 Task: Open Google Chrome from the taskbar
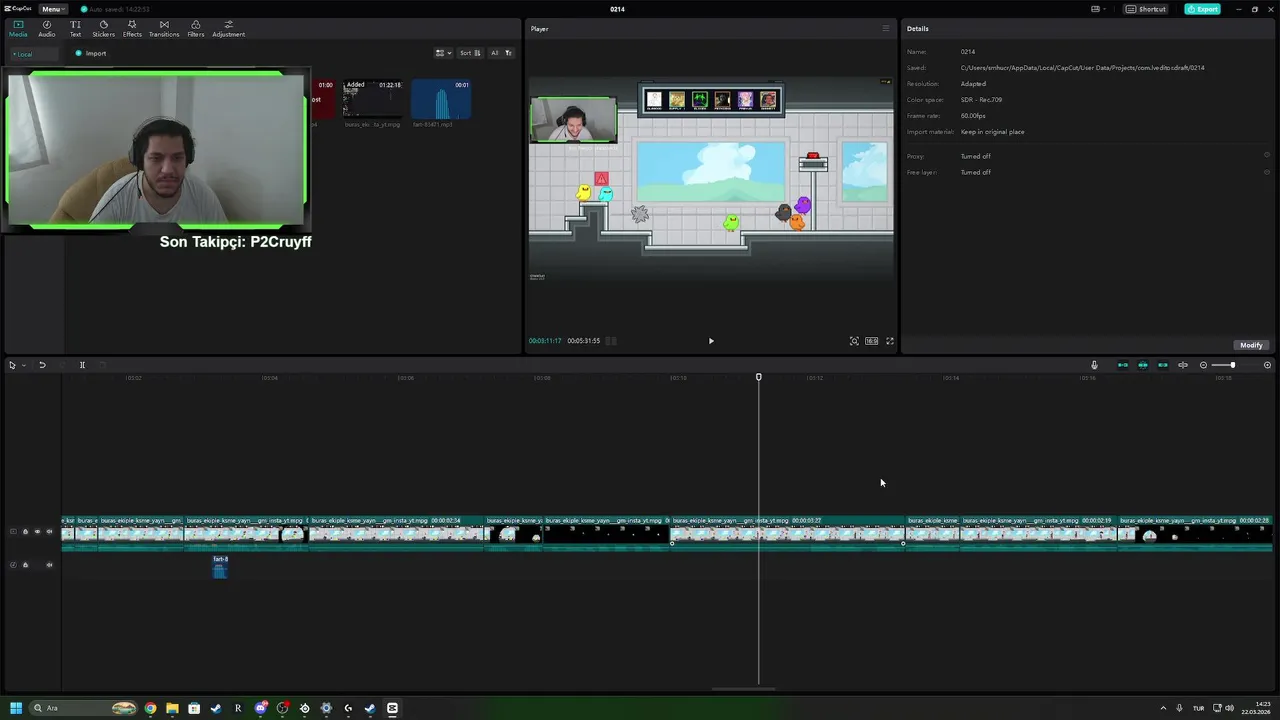(150, 708)
